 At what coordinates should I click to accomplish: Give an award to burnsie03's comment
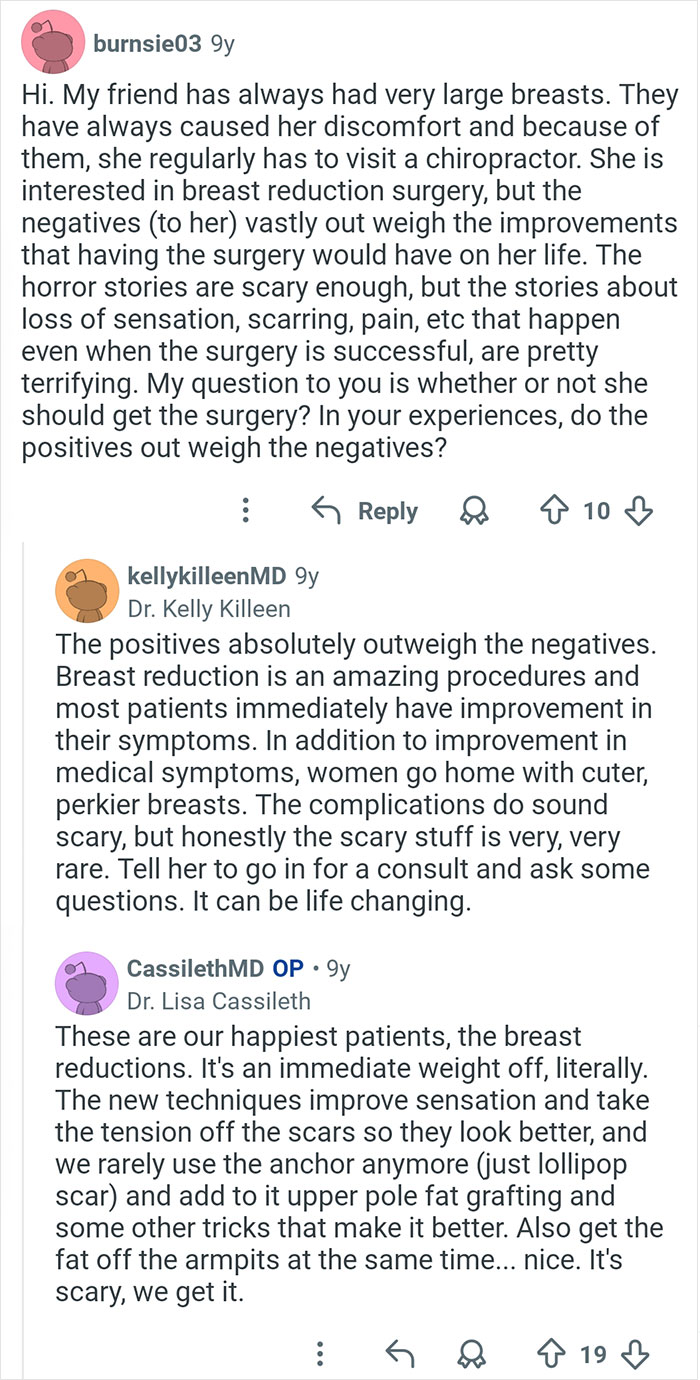(474, 511)
